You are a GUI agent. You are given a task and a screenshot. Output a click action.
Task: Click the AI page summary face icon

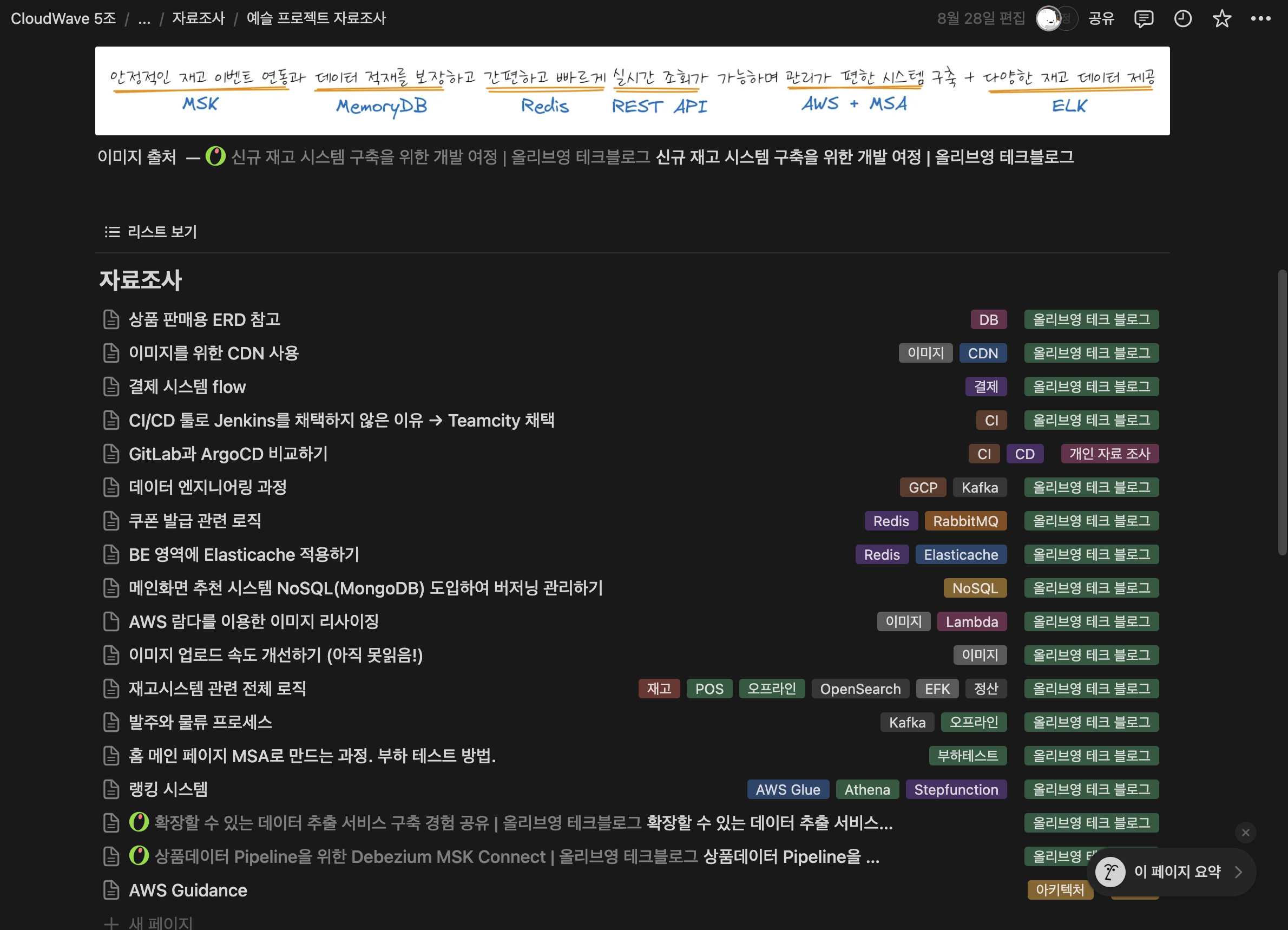point(1110,872)
